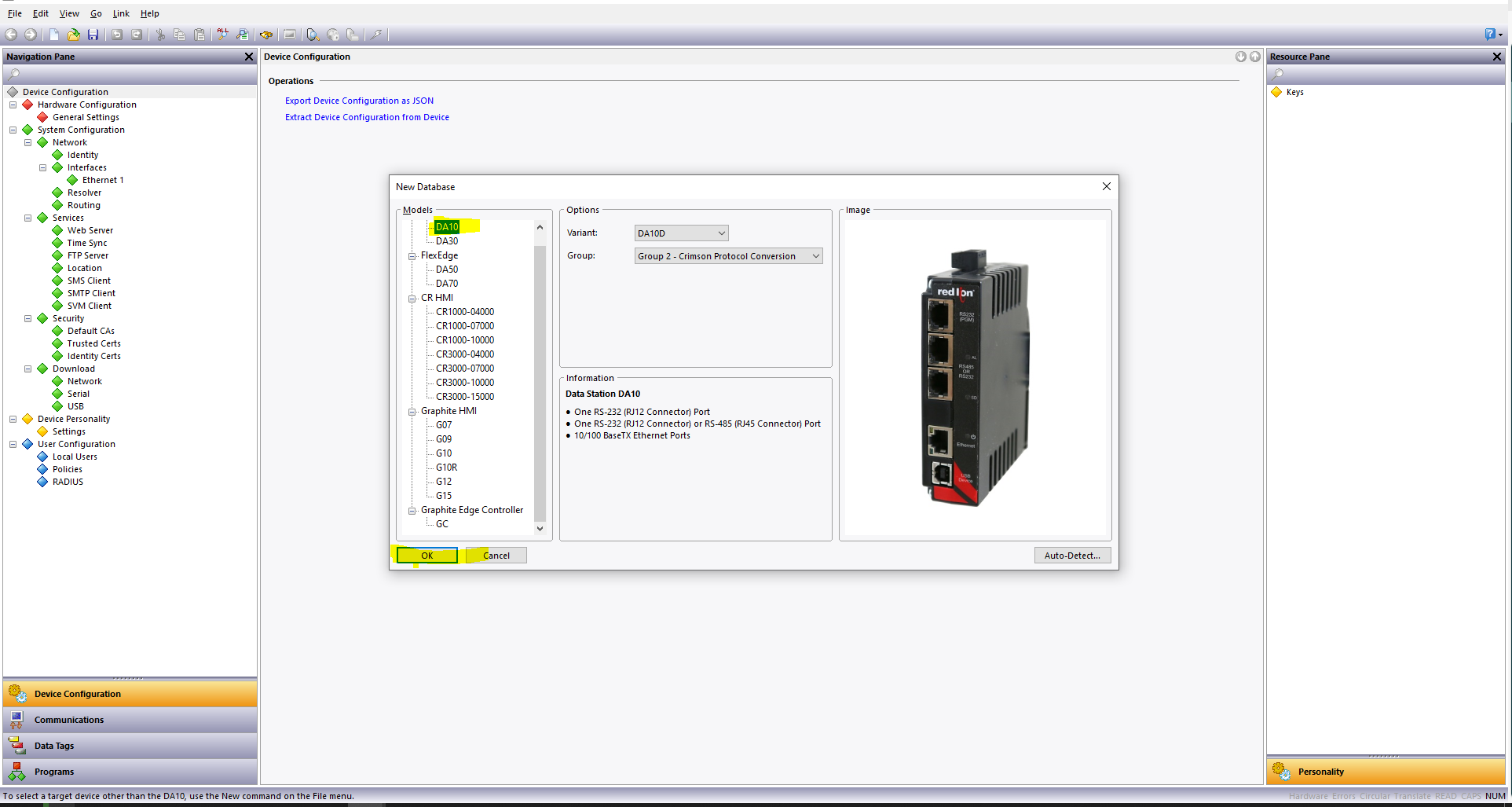Viewport: 1512px width, 807px height.
Task: Click the globe toolbar icon
Action: (x=333, y=35)
